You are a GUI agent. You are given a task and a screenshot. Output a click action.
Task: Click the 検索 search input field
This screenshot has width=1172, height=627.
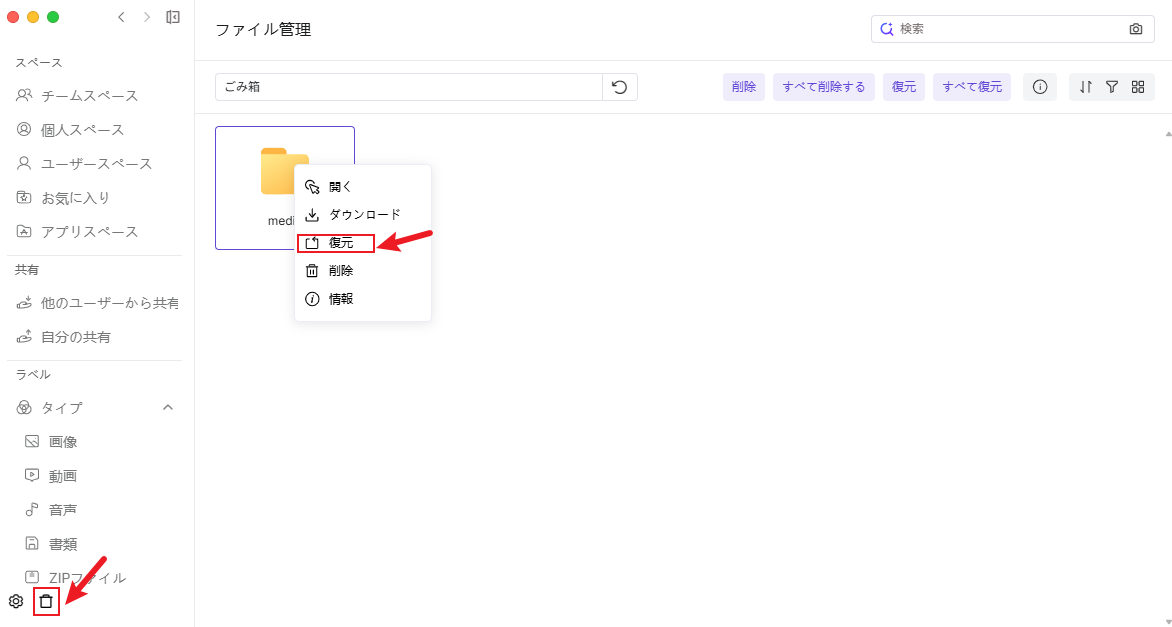tap(1010, 29)
